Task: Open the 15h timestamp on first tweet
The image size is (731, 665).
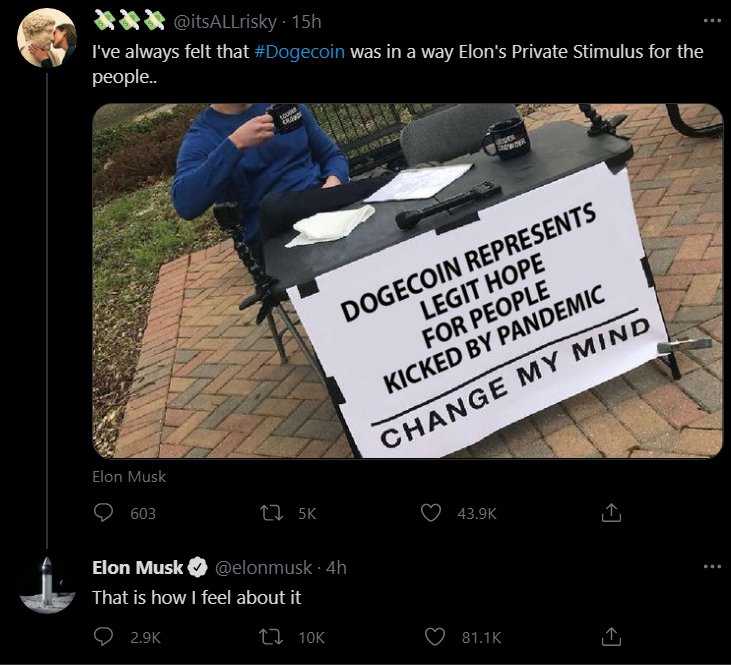Action: (x=306, y=21)
